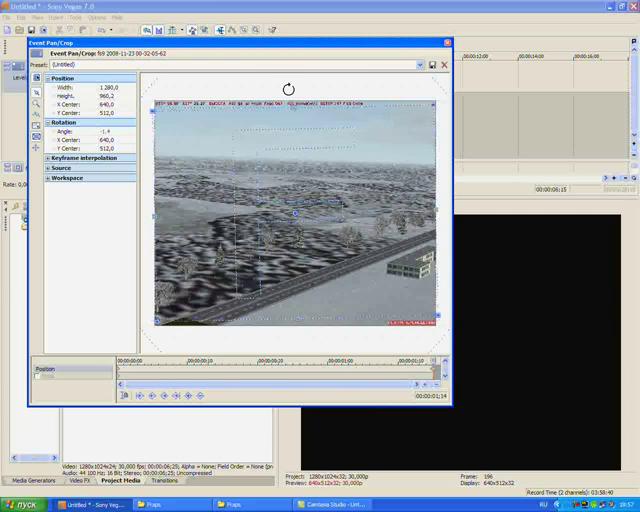Open the Auto Ripple mode dropdown arrow
The height and width of the screenshot is (512, 640).
point(182,30)
